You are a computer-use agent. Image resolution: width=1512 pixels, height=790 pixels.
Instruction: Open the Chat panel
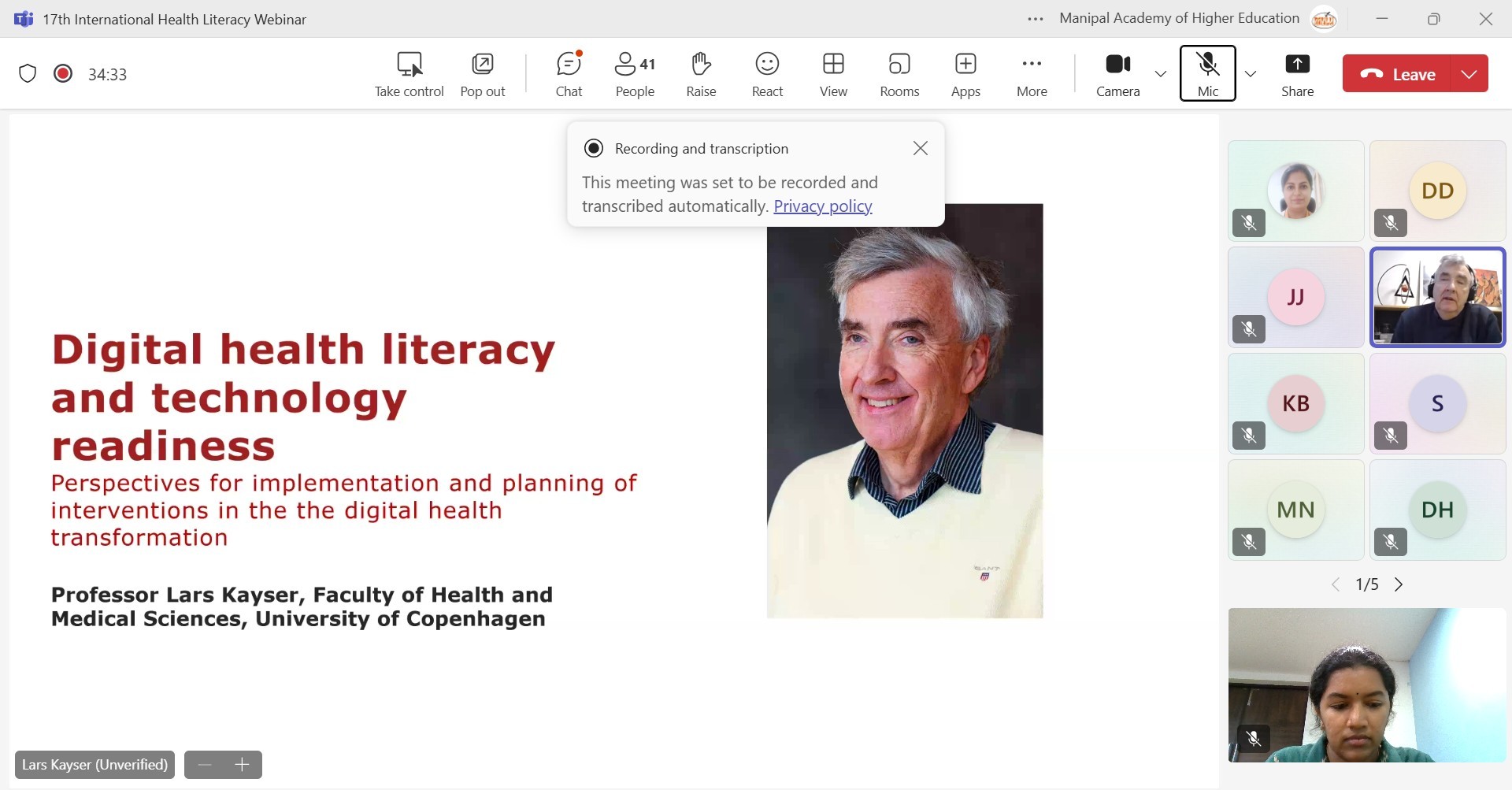(x=569, y=74)
